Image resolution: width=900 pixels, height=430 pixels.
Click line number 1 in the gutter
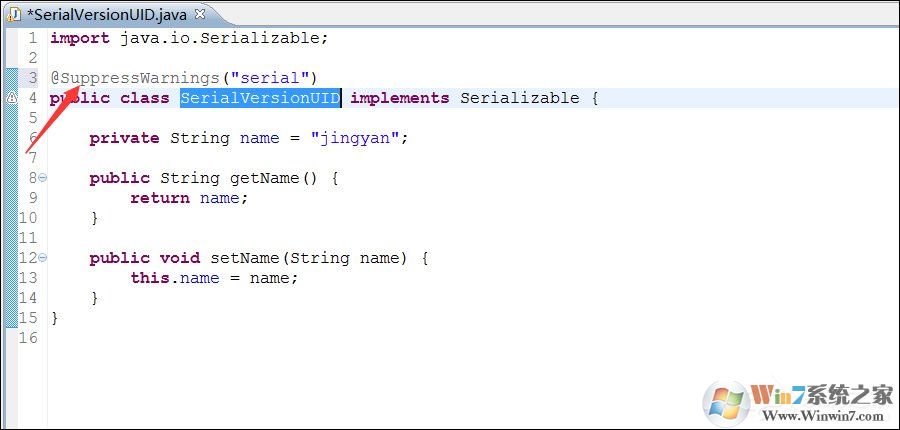32,38
